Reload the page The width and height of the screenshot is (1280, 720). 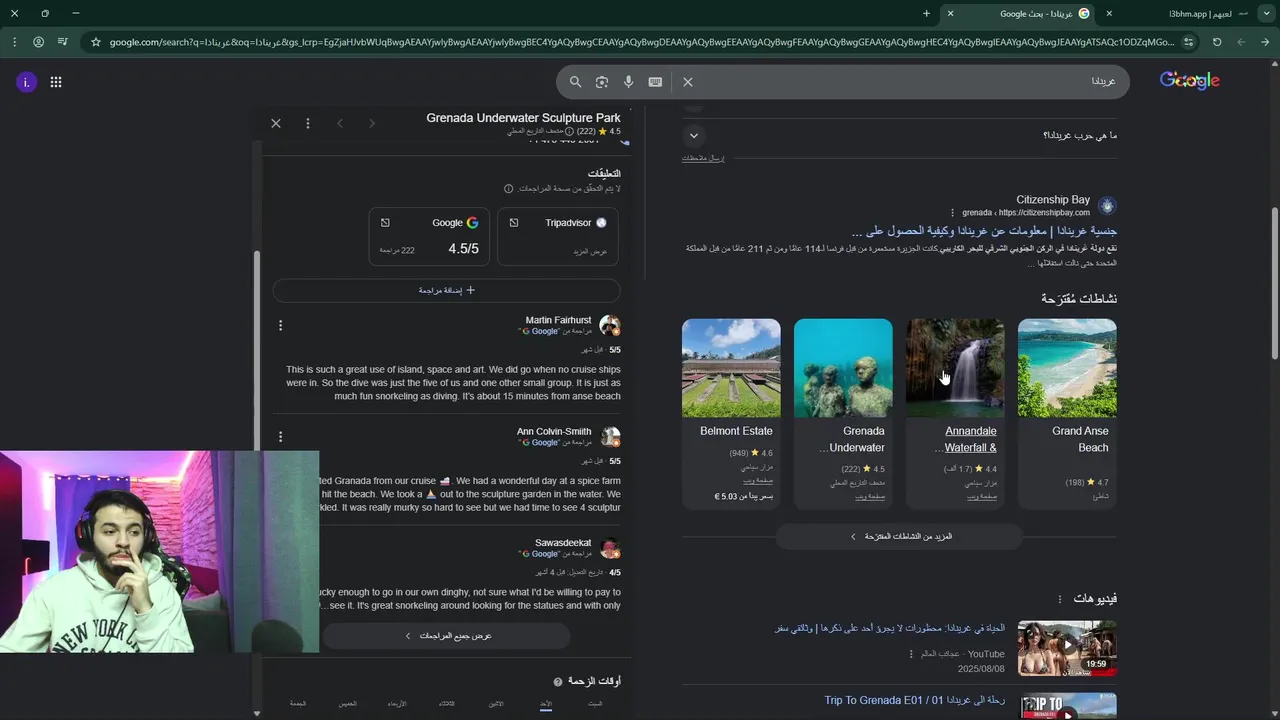point(1217,42)
